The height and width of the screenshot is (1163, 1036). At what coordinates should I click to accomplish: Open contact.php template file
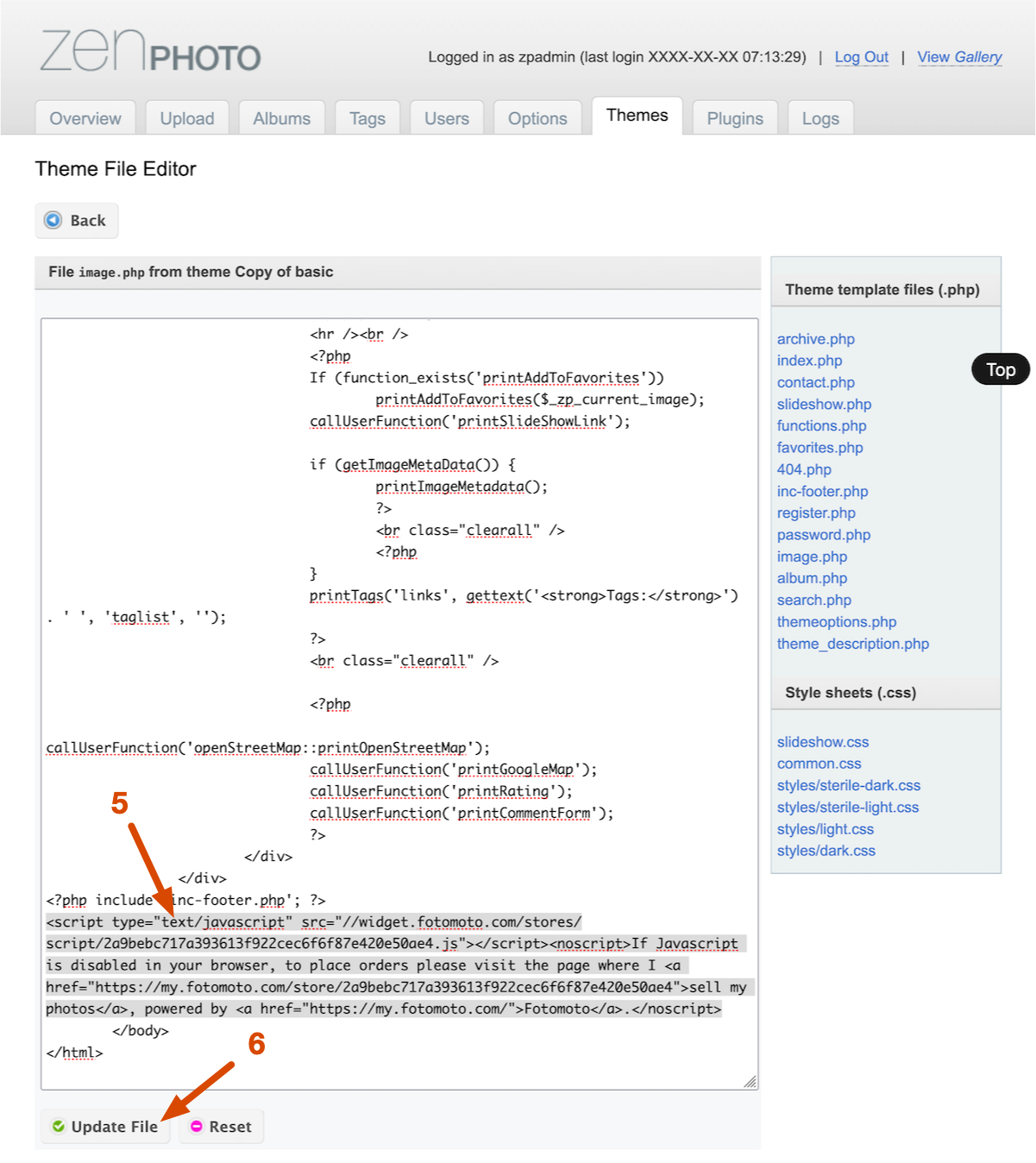point(816,382)
